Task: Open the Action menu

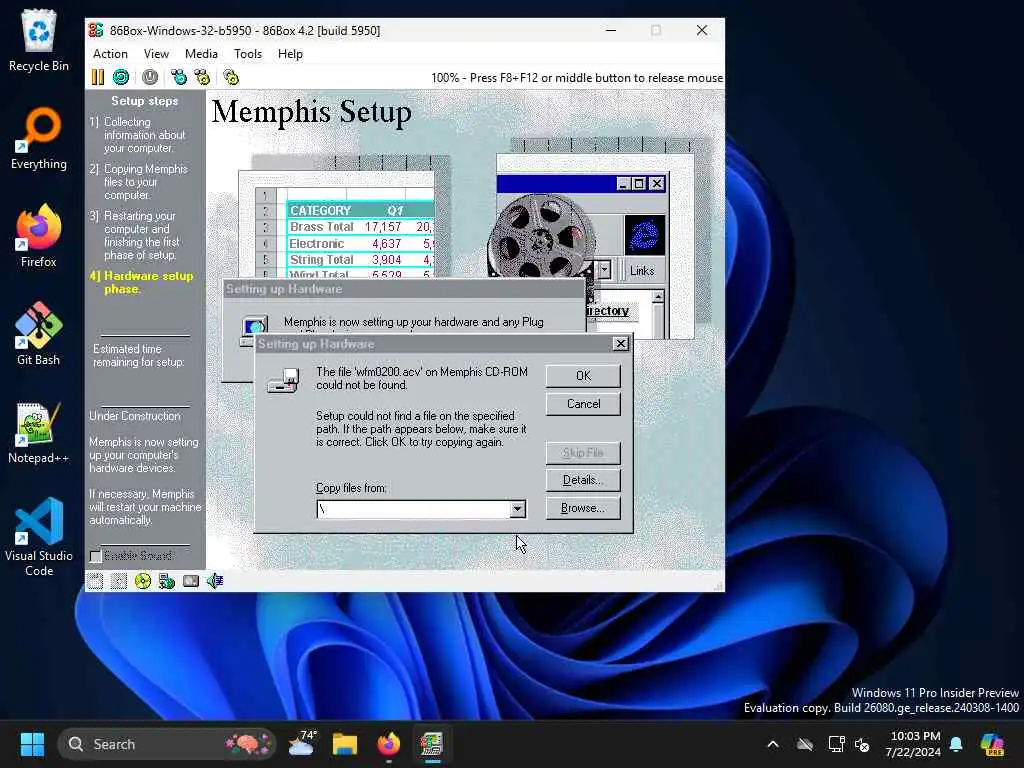Action: click(110, 54)
